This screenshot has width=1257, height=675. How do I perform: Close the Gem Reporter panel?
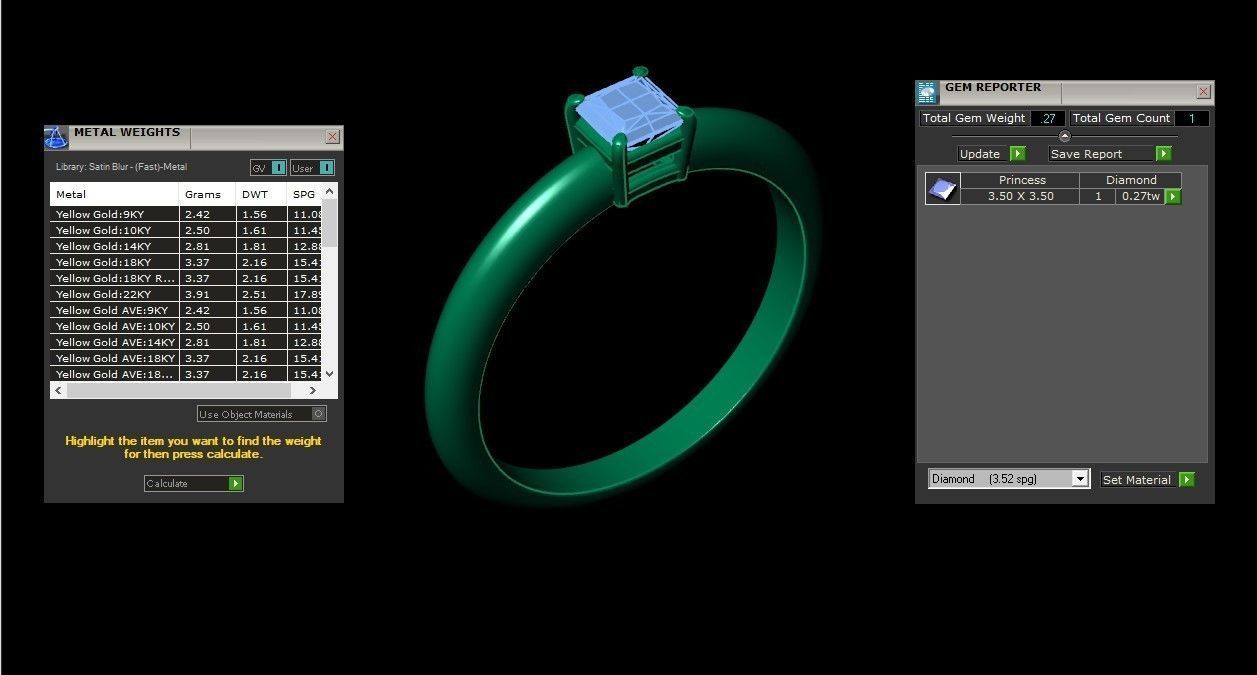[x=1203, y=92]
